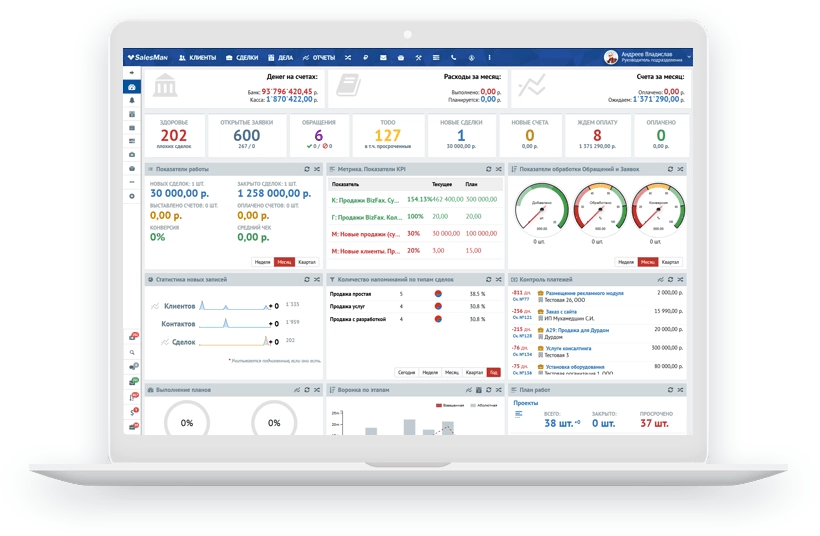This screenshot has width=820, height=536.
Task: Click the user avatar picture
Action: [610, 57]
